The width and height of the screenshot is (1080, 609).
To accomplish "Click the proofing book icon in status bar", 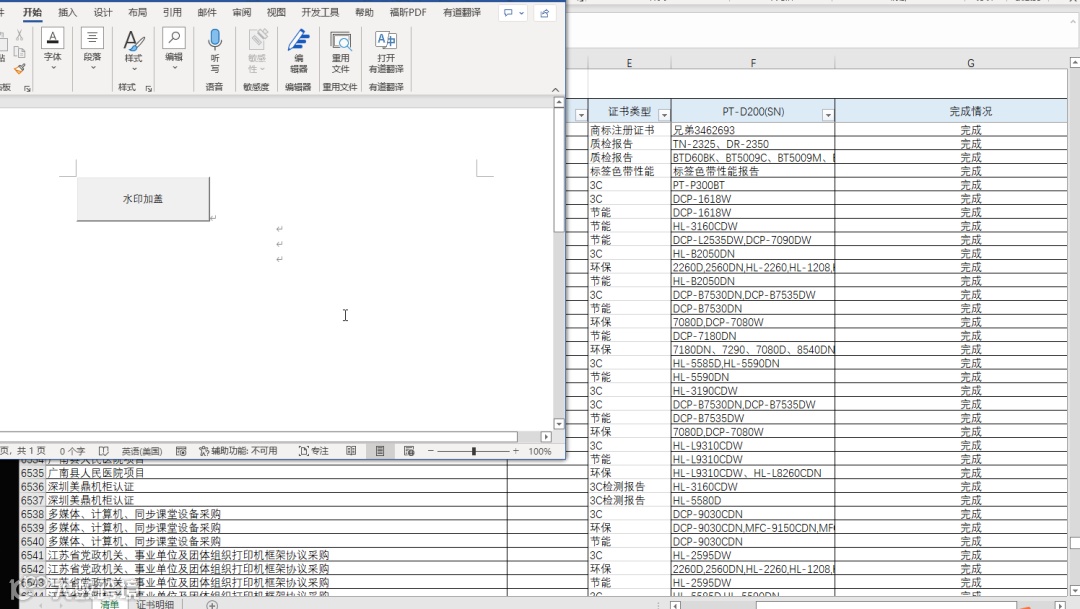I will tap(103, 451).
